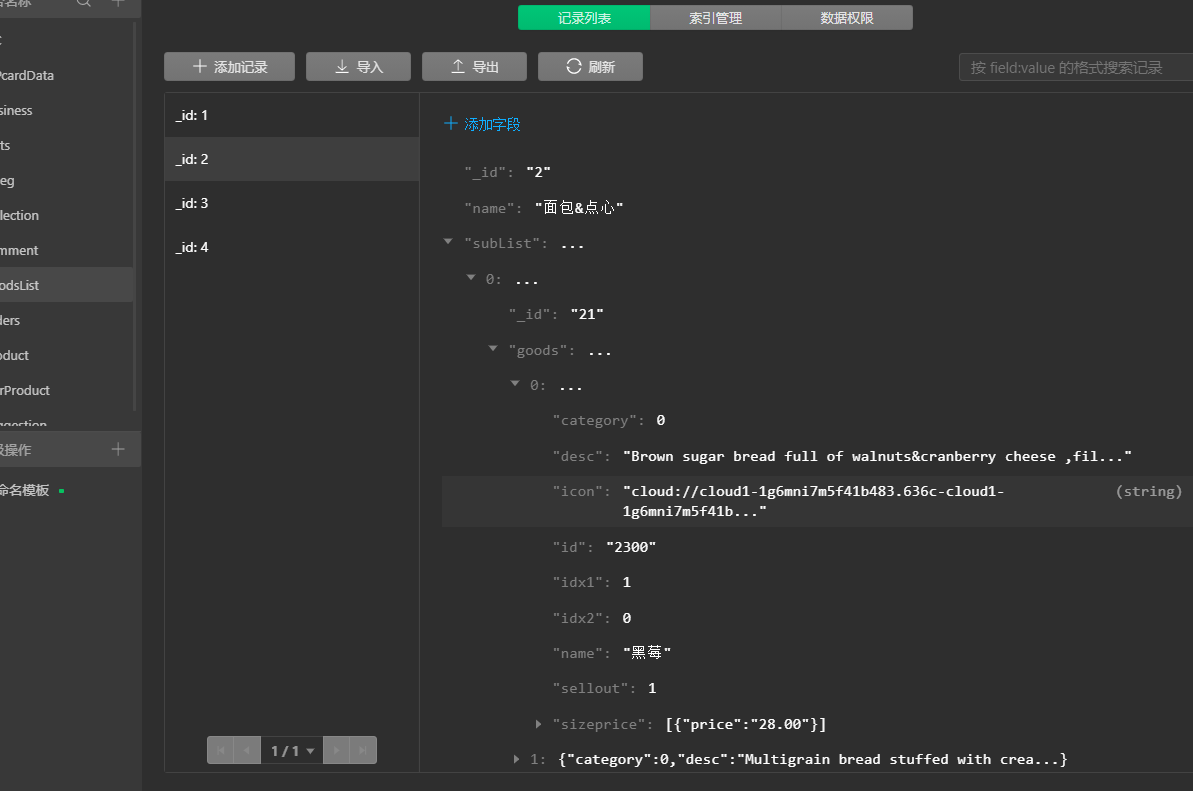Switch to the 记录列表 tab
The image size is (1193, 791).
tap(584, 17)
